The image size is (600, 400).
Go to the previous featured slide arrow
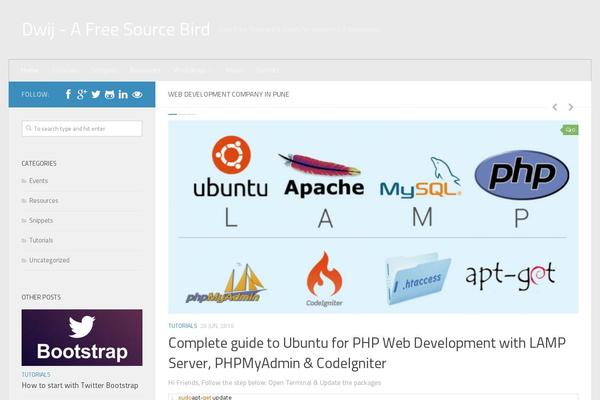(x=555, y=107)
